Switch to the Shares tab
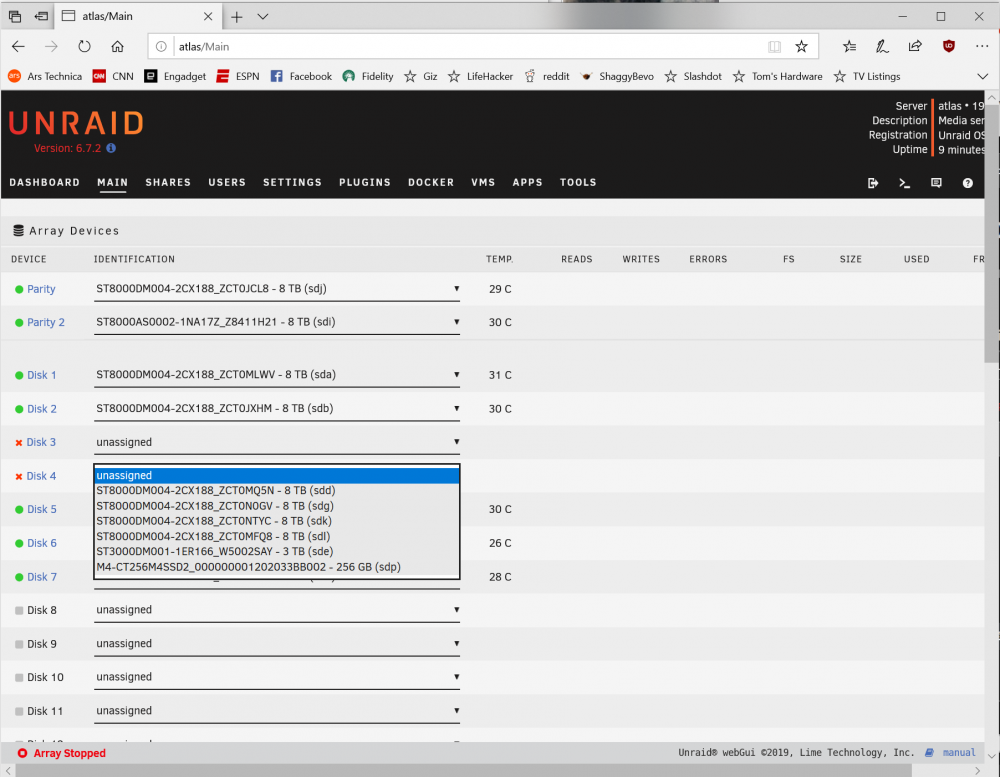Image resolution: width=1000 pixels, height=777 pixels. pos(168,182)
